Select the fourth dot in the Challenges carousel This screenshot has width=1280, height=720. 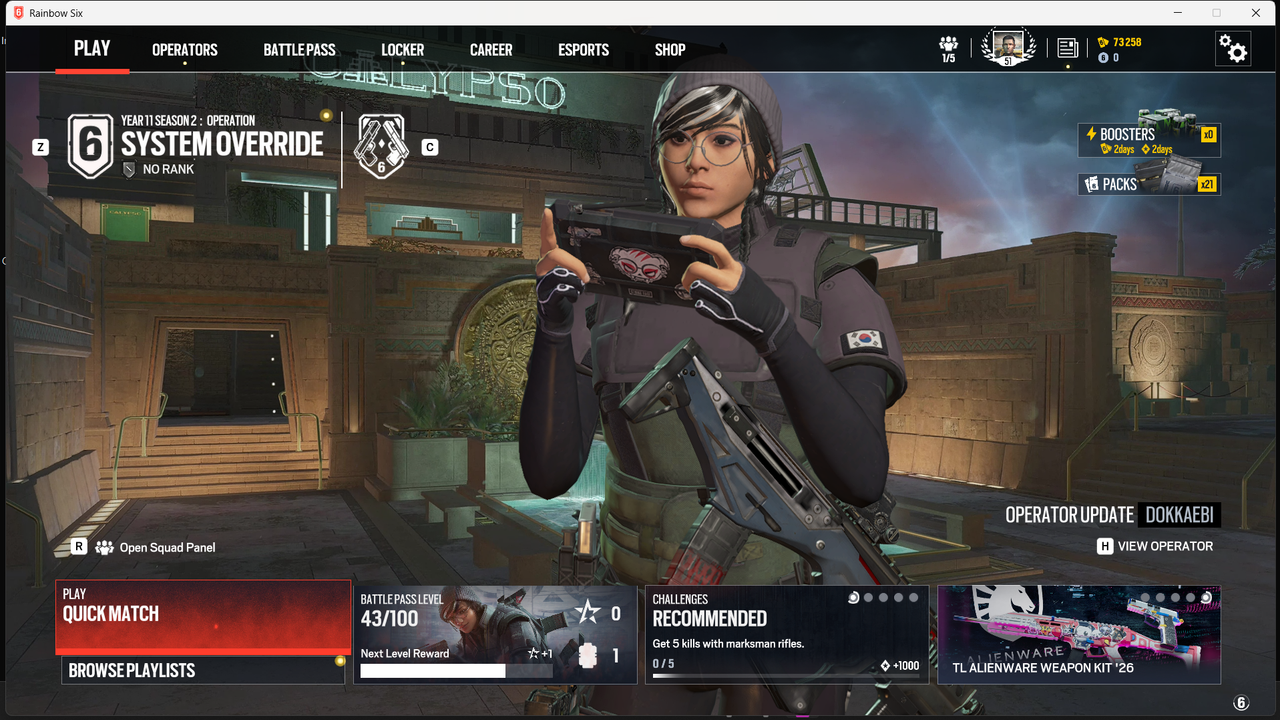pos(898,598)
